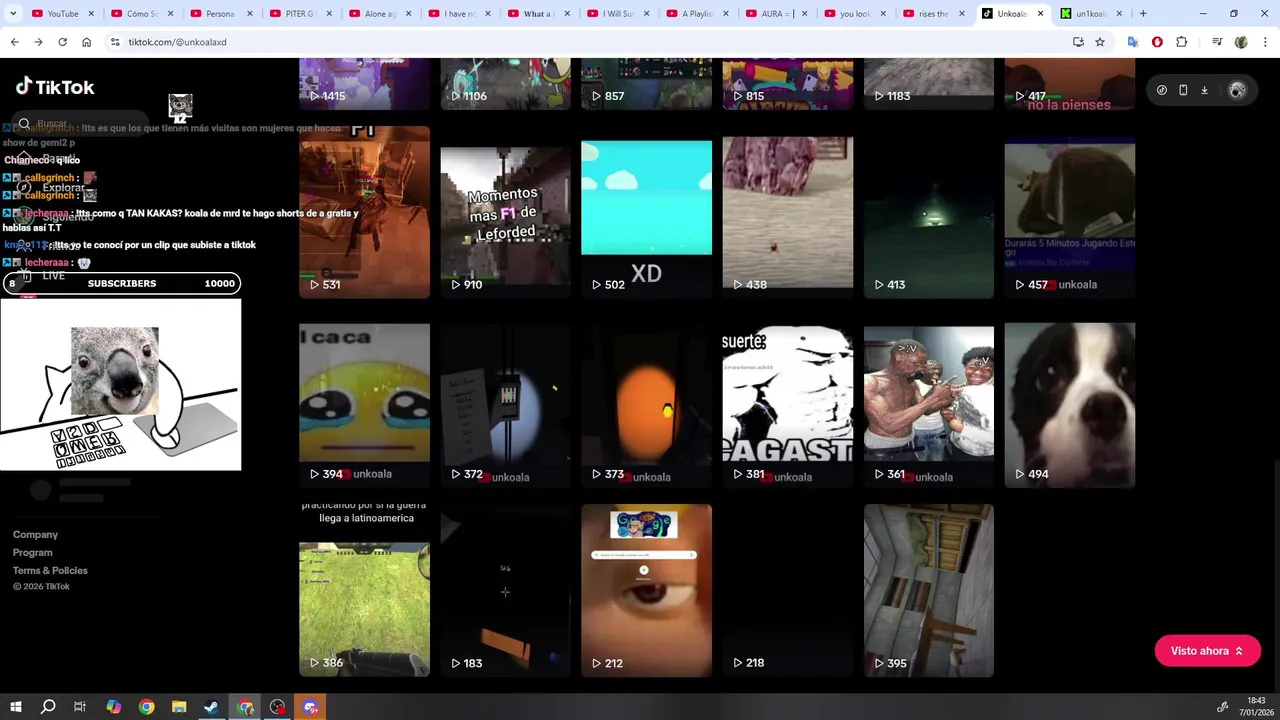Open video thumbnail with 531 views
The image size is (1280, 720).
pos(364,211)
